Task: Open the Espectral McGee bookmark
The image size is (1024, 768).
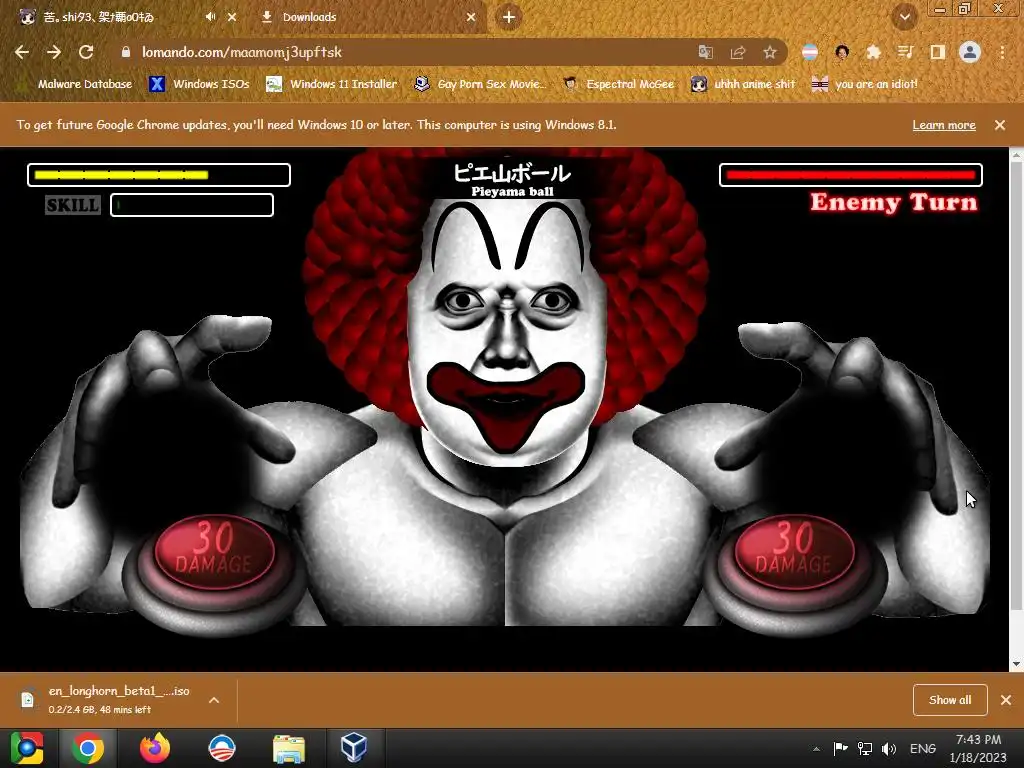Action: (618, 84)
